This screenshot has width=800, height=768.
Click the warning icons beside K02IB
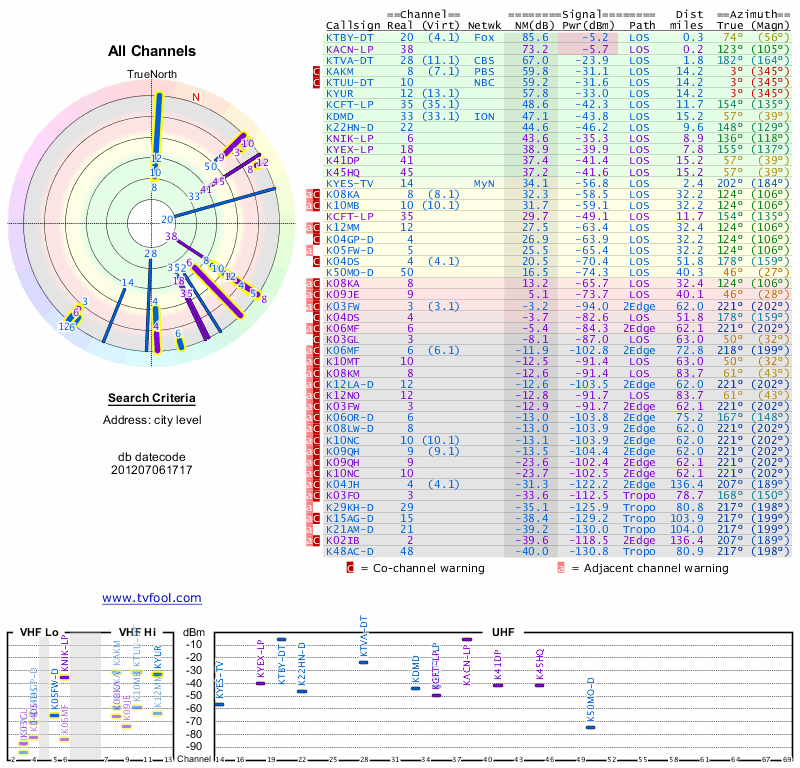coord(313,540)
